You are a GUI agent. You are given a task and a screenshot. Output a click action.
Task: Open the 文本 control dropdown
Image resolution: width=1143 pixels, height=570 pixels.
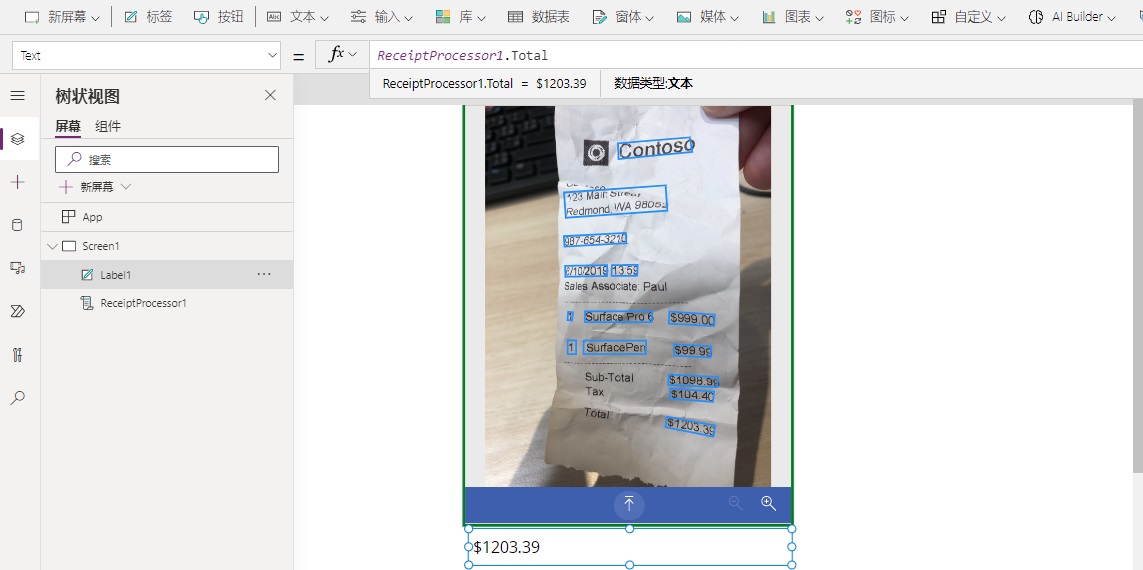point(297,17)
